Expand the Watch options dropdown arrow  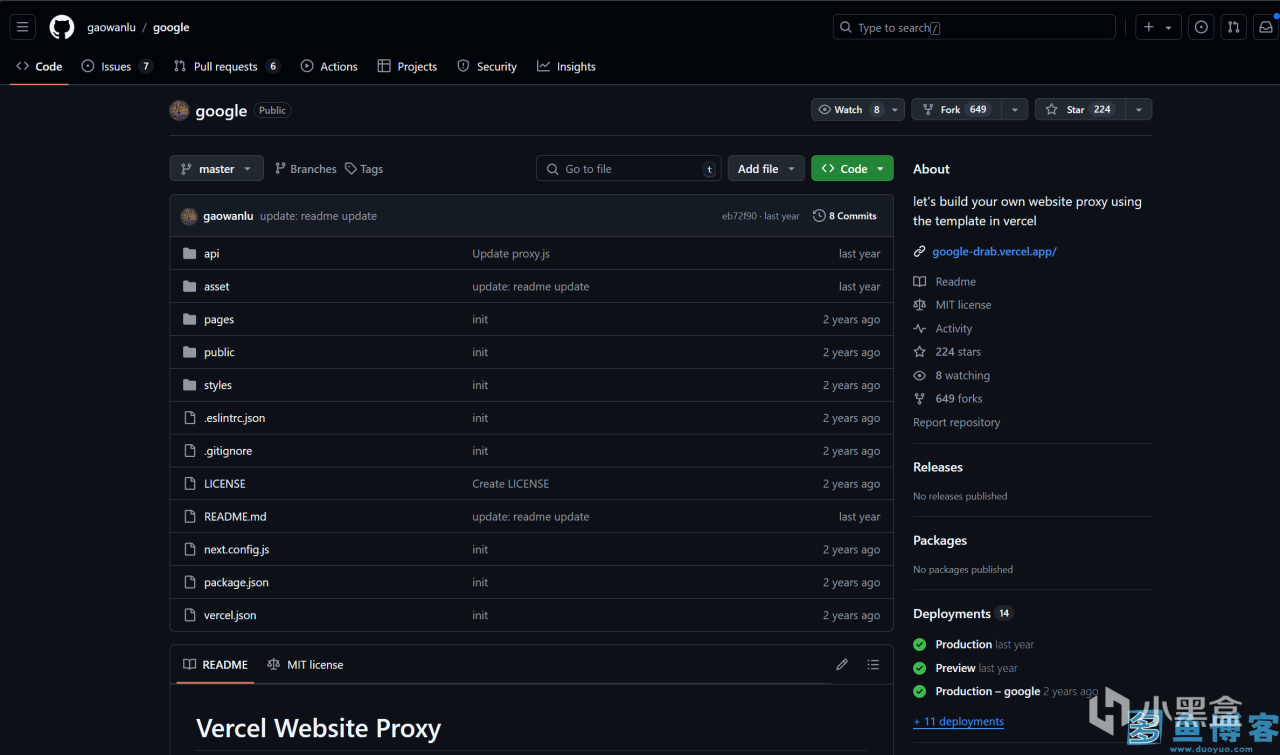pyautogui.click(x=896, y=109)
